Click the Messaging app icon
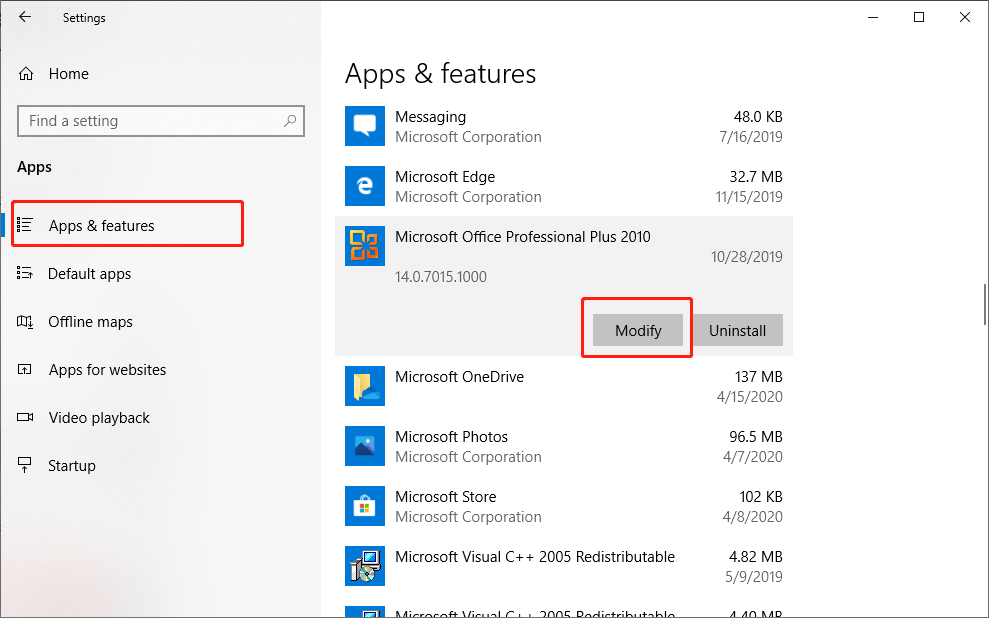989x618 pixels. click(x=365, y=125)
